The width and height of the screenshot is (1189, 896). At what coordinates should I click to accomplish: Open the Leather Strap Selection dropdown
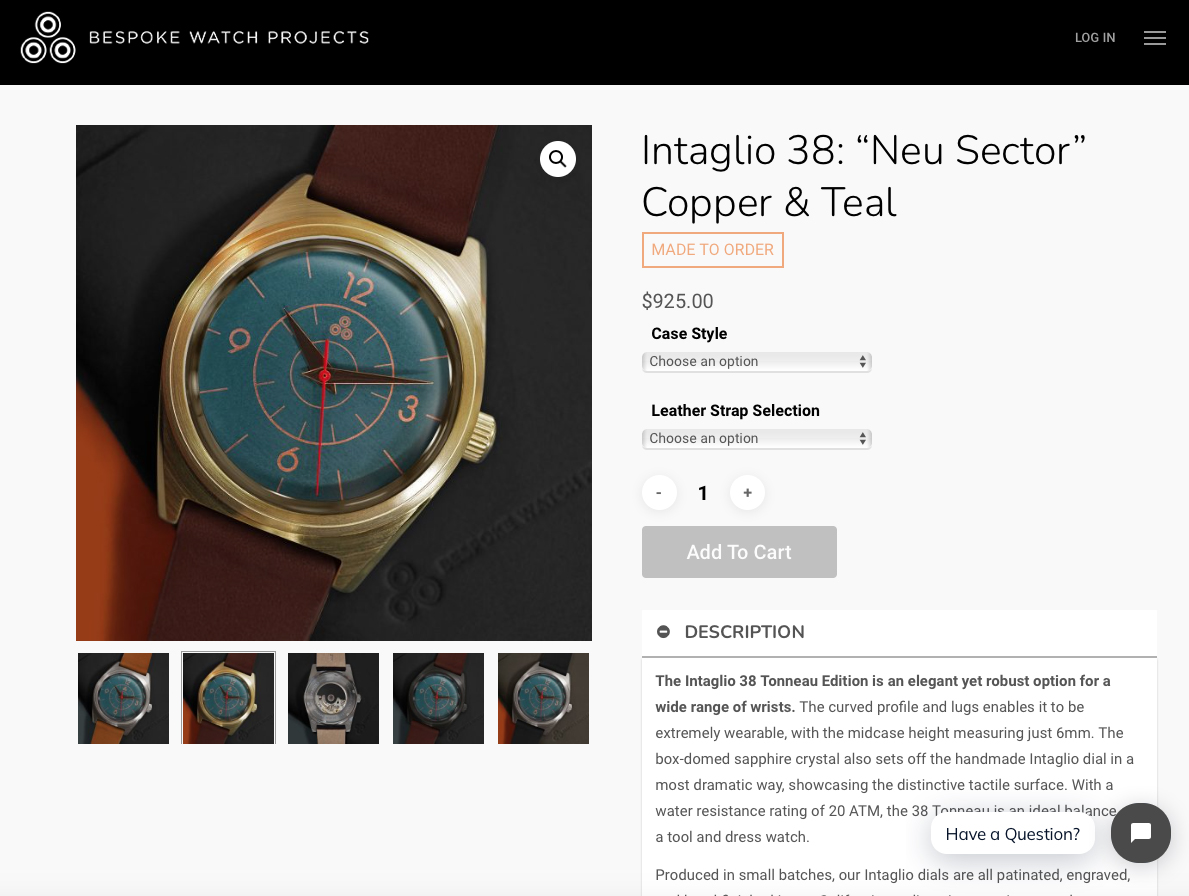[756, 438]
